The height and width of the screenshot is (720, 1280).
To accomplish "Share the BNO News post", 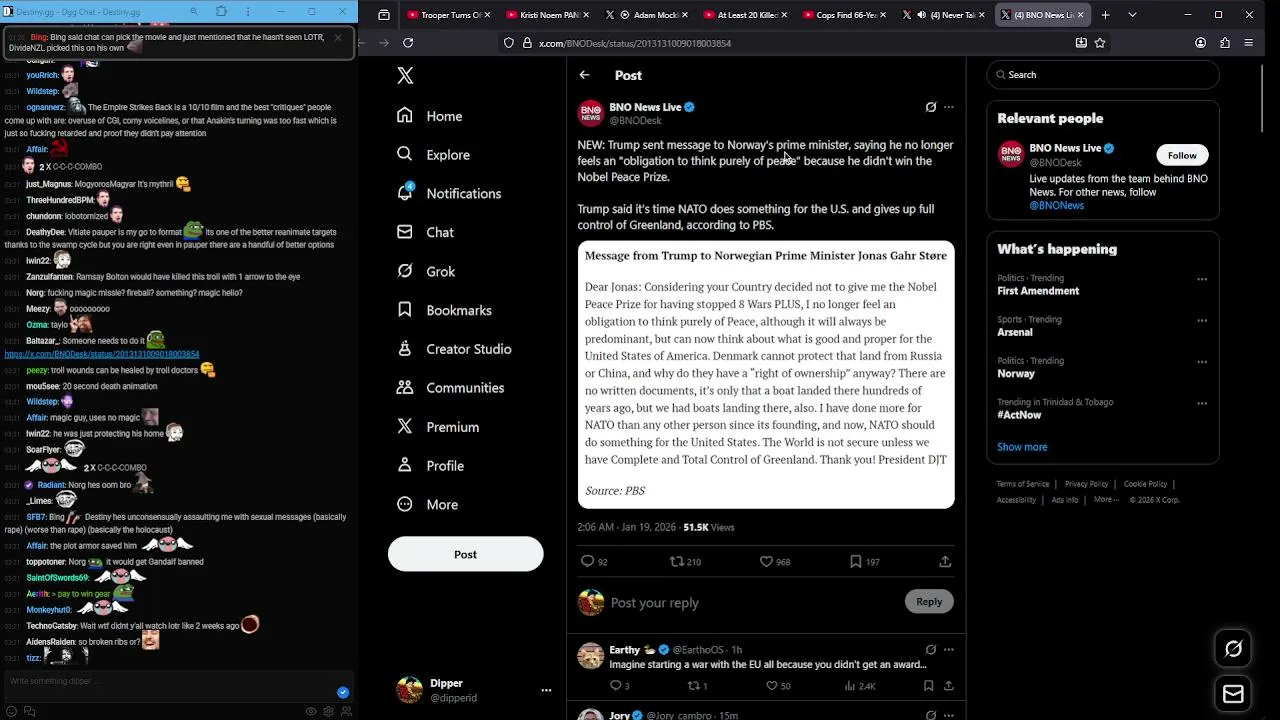I will point(945,562).
